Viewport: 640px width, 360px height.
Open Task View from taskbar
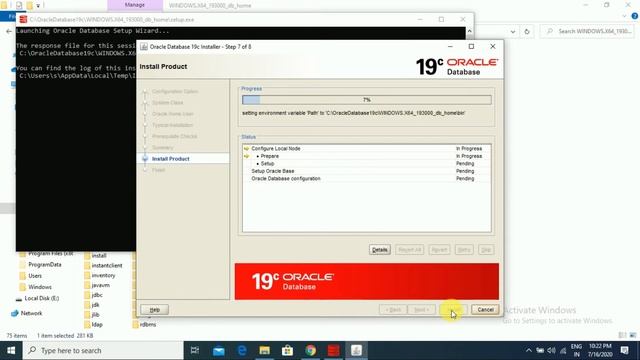tap(195, 351)
